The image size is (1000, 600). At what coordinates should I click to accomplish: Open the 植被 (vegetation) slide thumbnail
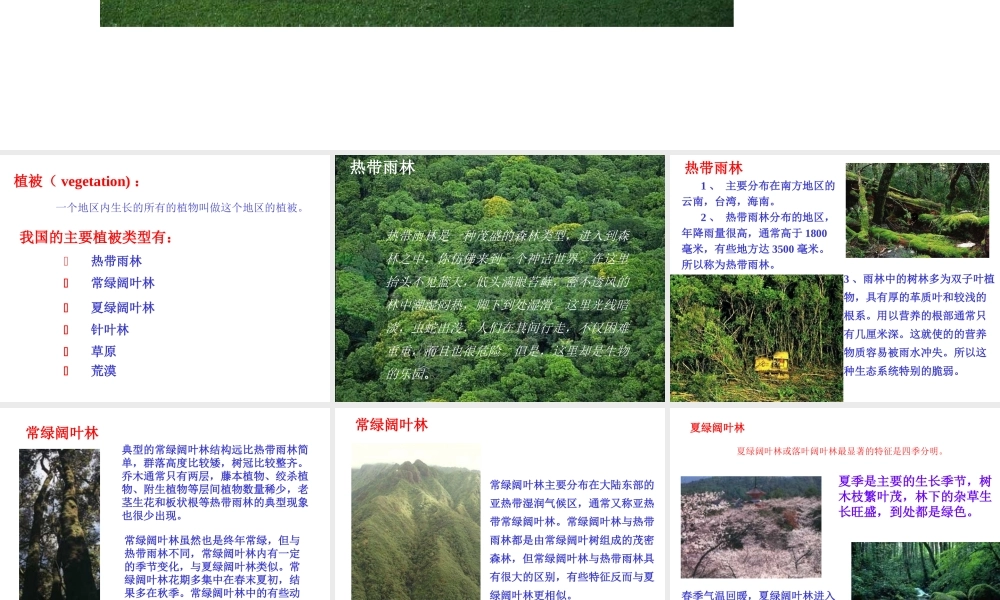pos(165,278)
